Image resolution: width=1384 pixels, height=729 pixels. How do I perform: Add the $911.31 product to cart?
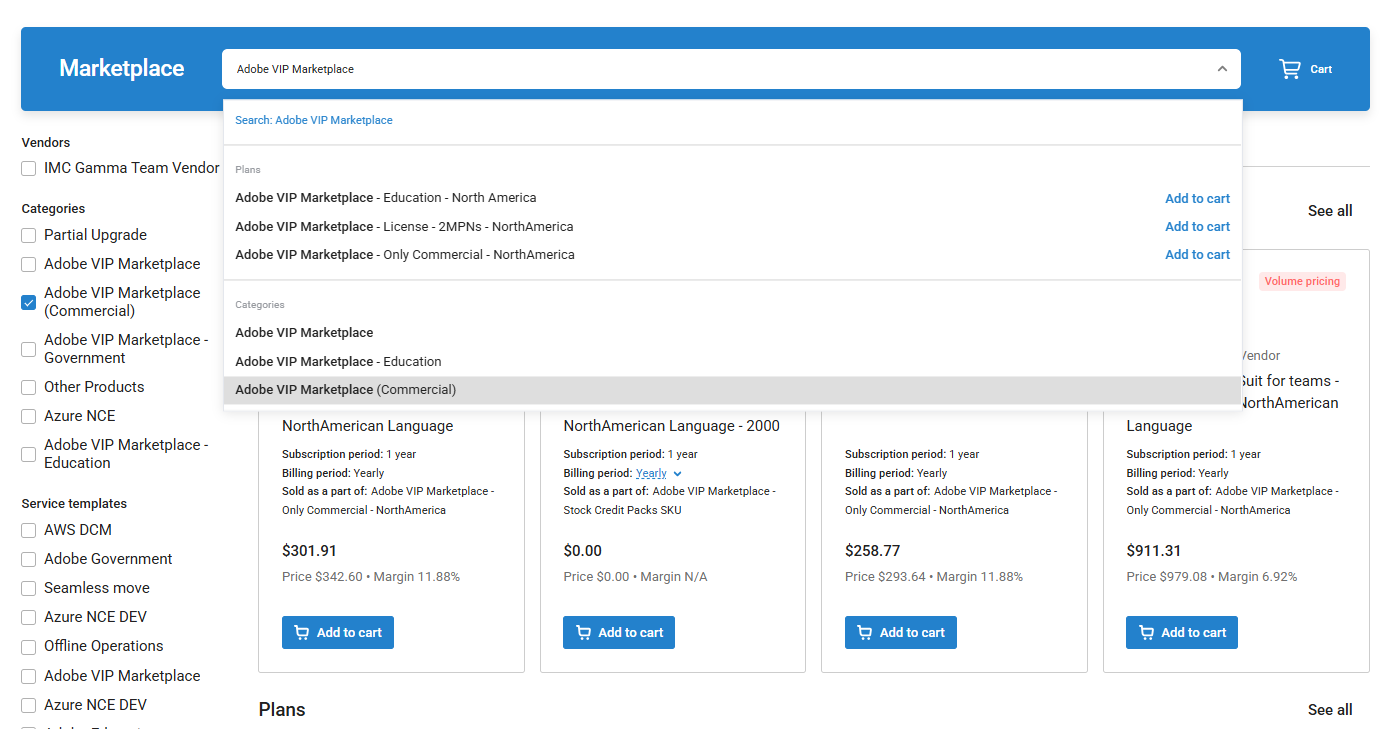click(x=1182, y=632)
